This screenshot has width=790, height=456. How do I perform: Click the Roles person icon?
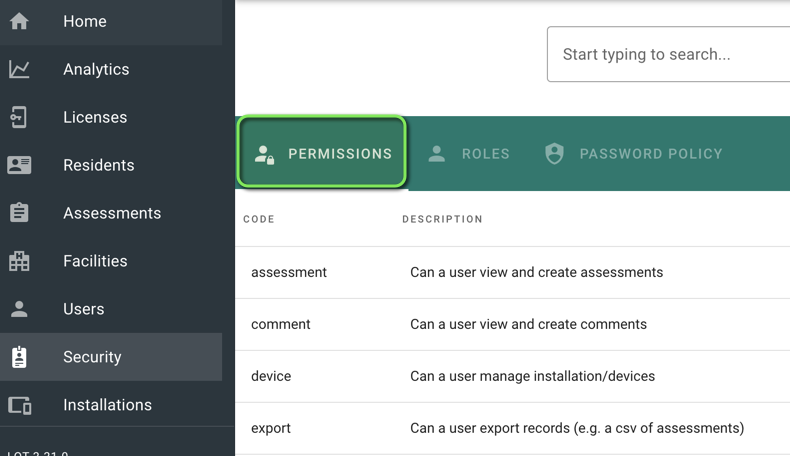(437, 154)
